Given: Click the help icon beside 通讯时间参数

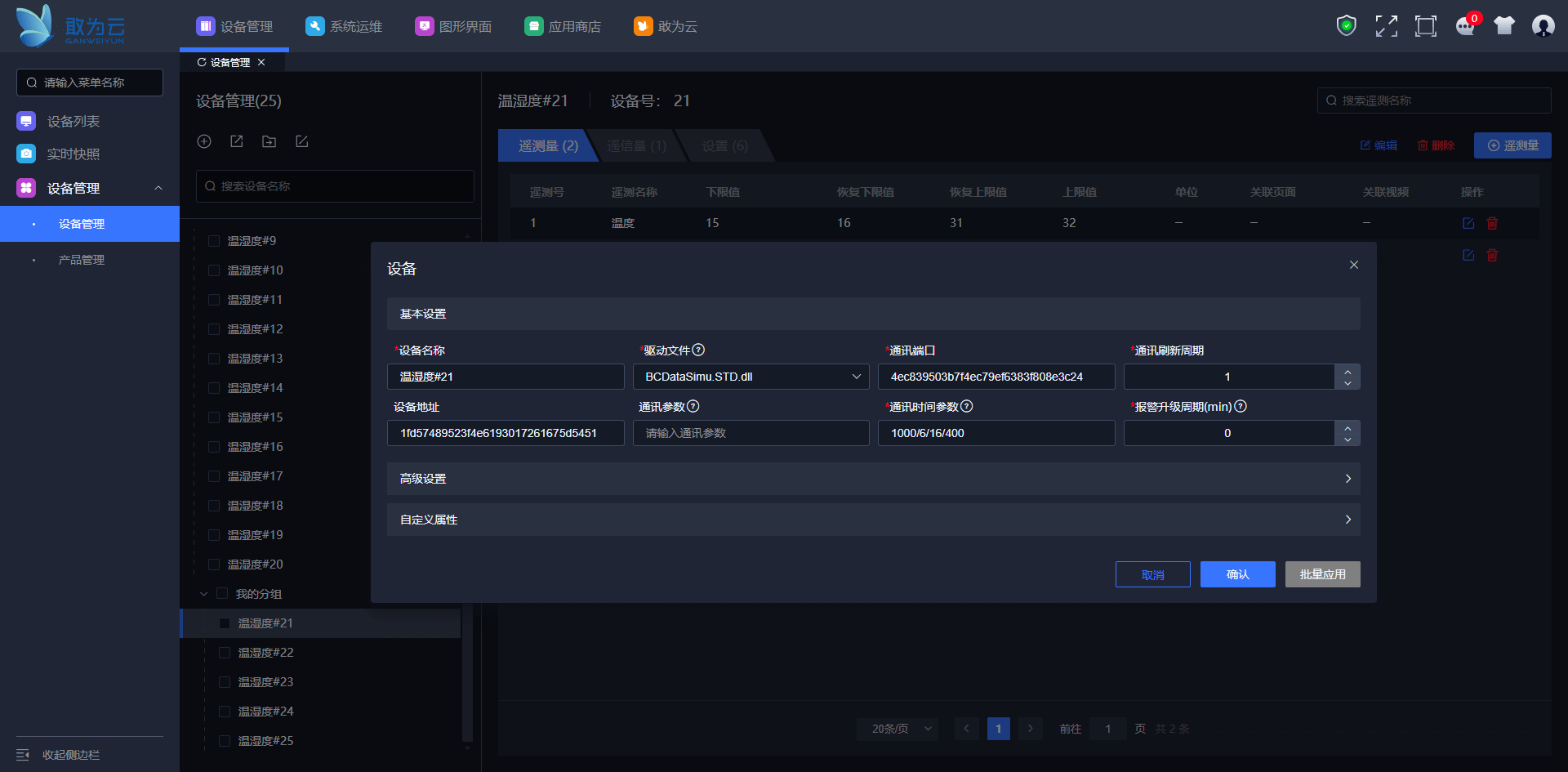Looking at the screenshot, I should point(967,407).
